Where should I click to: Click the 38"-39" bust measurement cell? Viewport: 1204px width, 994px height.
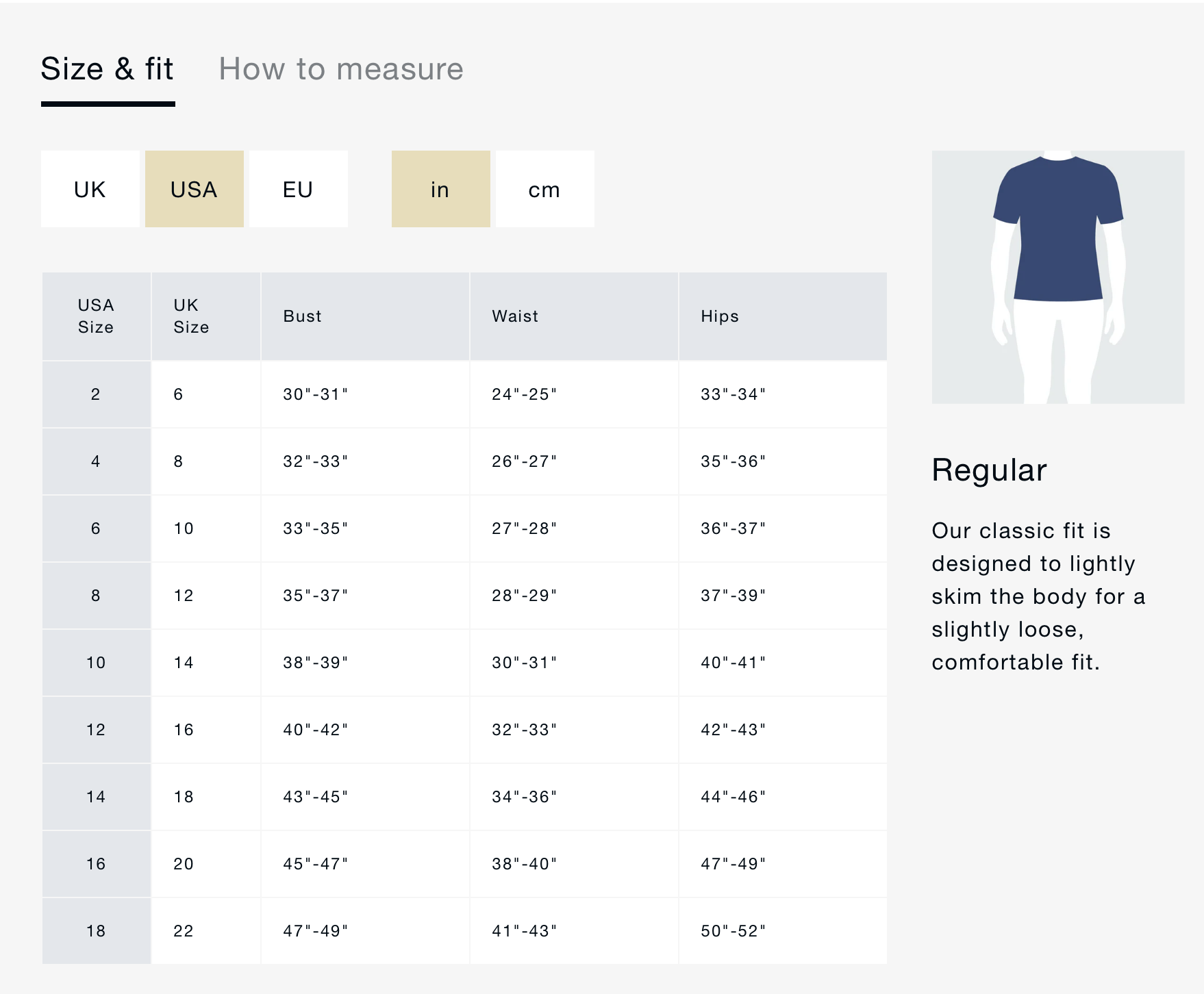point(316,663)
